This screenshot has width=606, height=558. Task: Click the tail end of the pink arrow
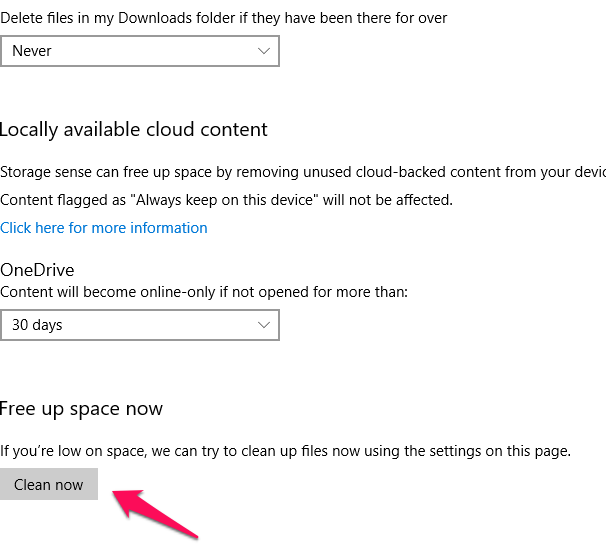click(x=193, y=534)
